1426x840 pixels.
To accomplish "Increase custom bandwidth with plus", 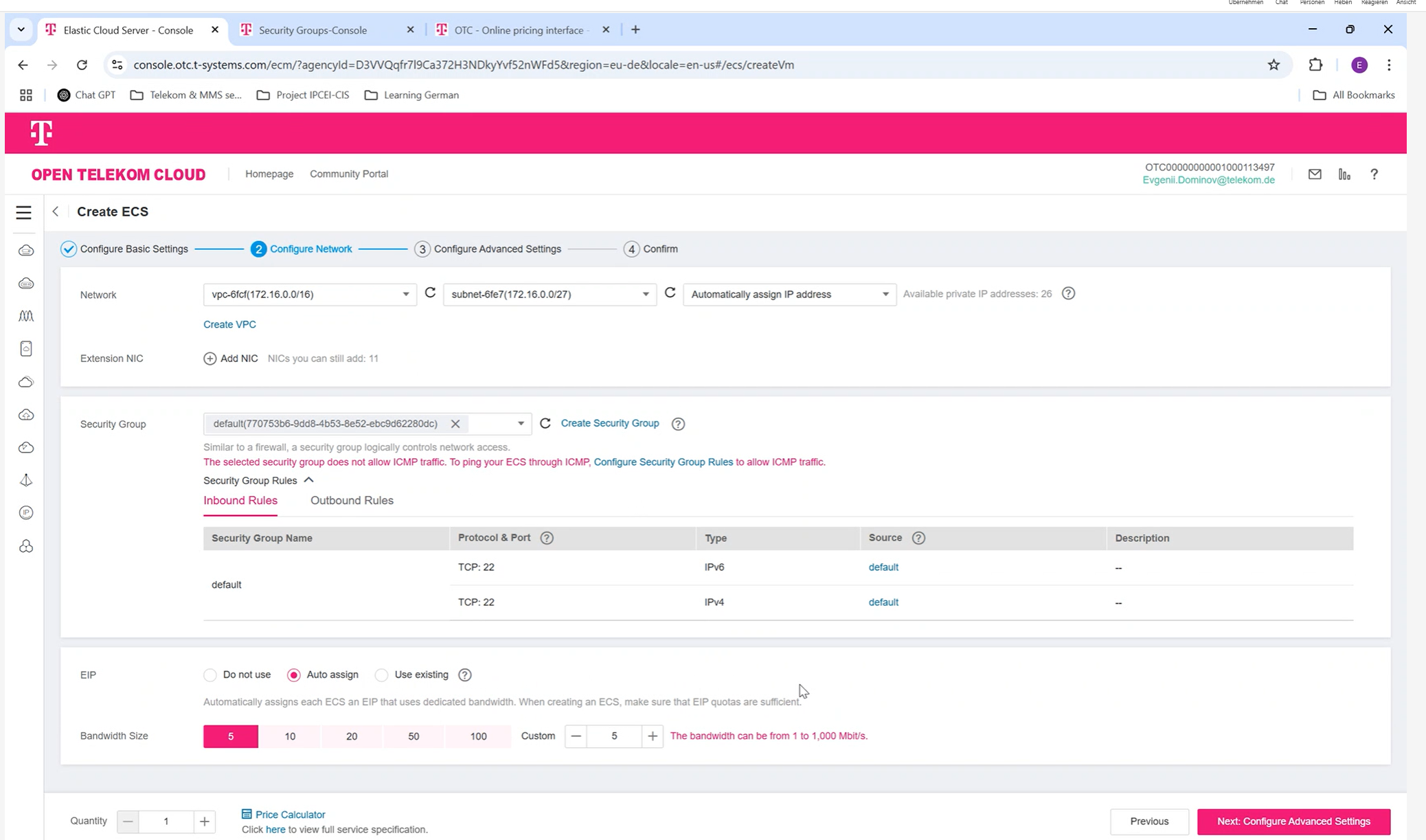I will click(x=653, y=736).
